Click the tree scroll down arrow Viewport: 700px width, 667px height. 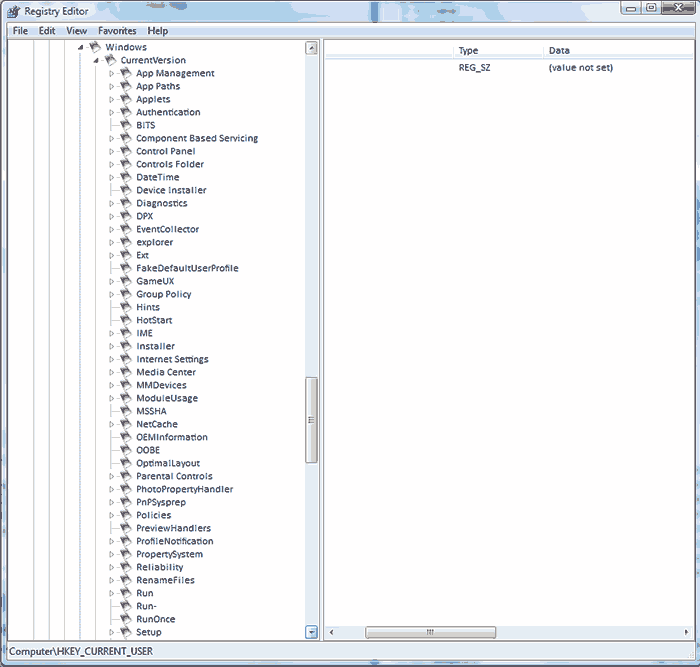pyautogui.click(x=312, y=632)
